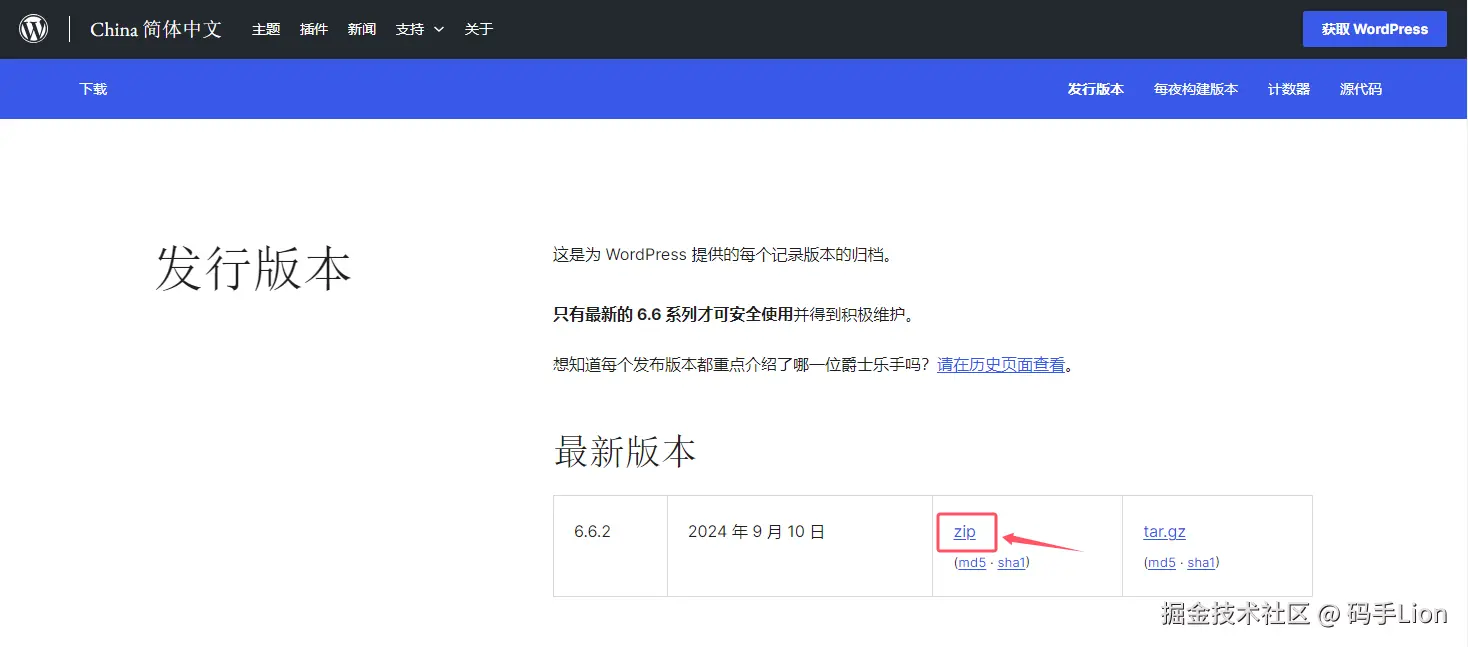This screenshot has height=647, width=1468.
Task: Open the sha1 link under tar.gz
Action: pyautogui.click(x=1201, y=563)
